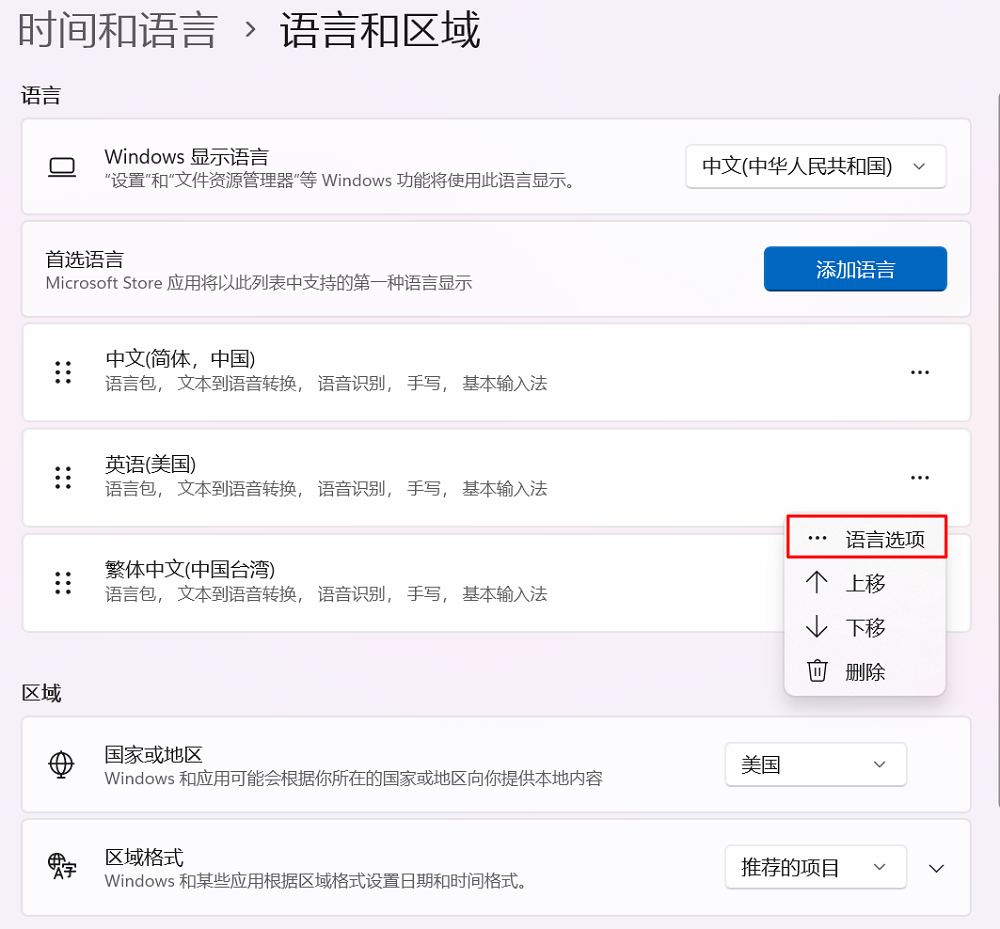Go back to 时间和语言 breadcrumb
The width and height of the screenshot is (1000, 929).
pyautogui.click(x=118, y=30)
